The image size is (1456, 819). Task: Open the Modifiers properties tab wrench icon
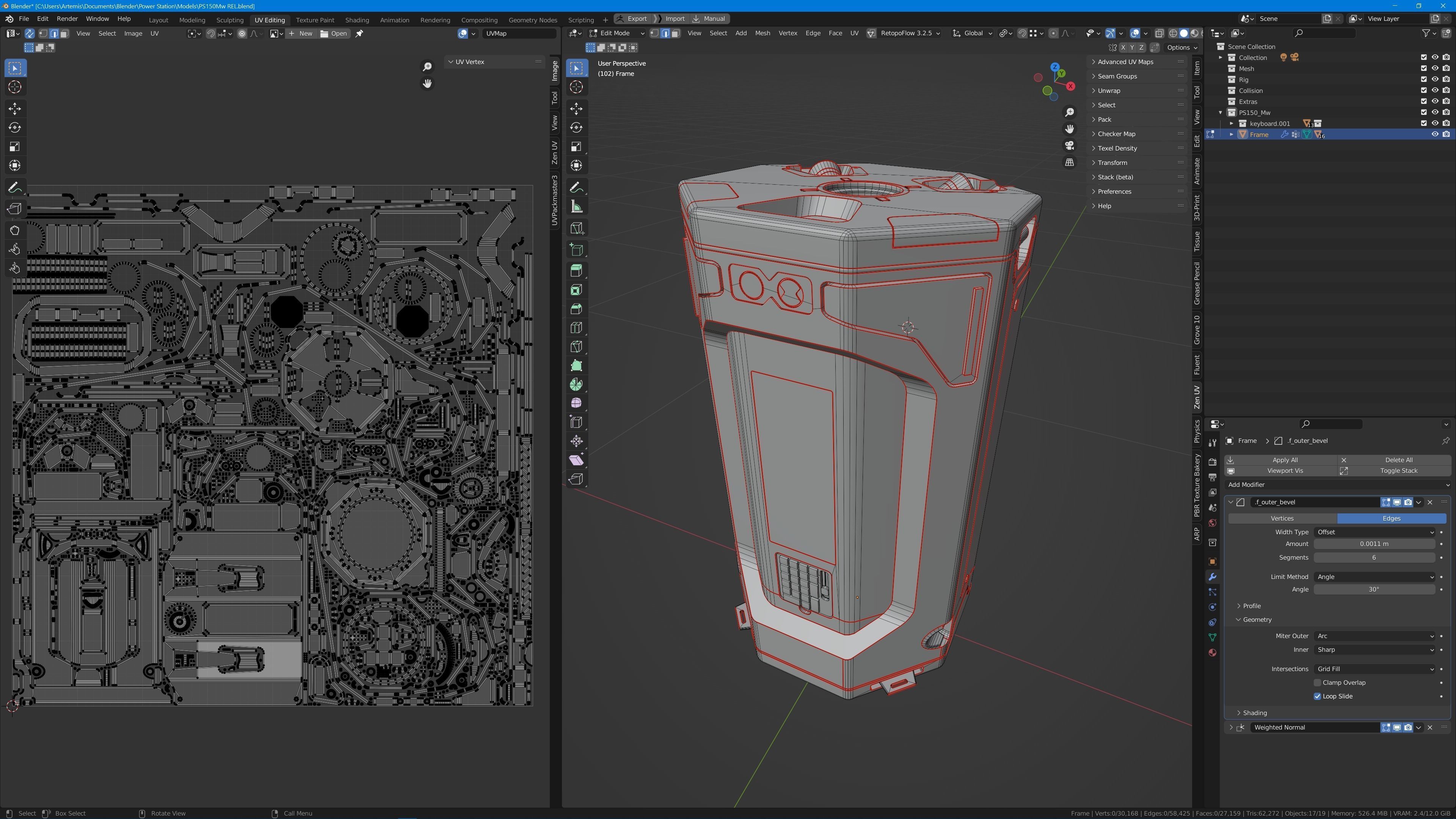click(1212, 576)
